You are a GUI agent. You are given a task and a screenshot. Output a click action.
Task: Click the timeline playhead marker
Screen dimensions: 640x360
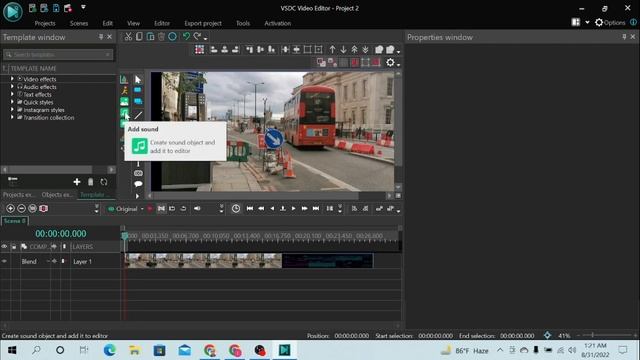(125, 236)
